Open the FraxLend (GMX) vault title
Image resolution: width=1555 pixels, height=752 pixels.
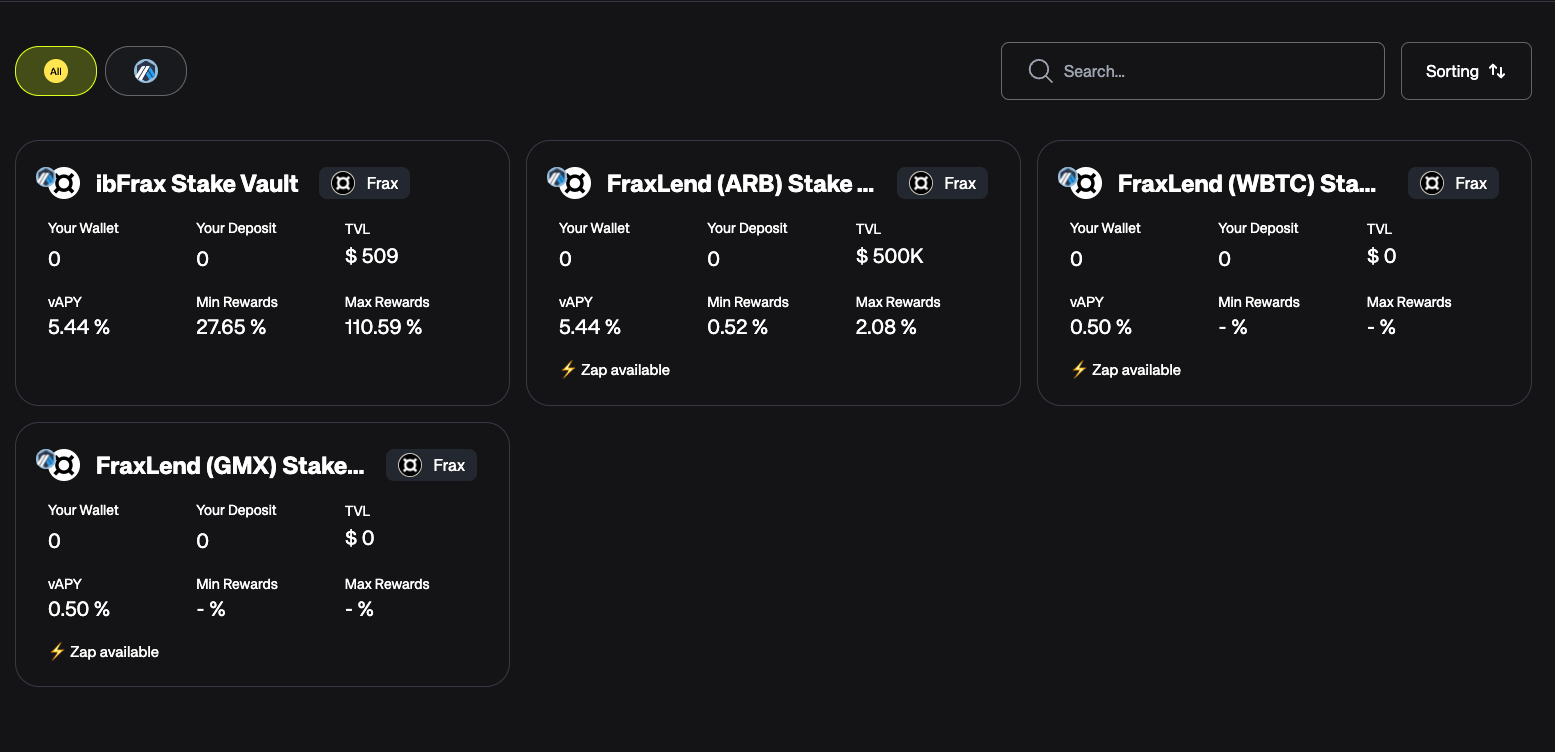[x=230, y=466]
